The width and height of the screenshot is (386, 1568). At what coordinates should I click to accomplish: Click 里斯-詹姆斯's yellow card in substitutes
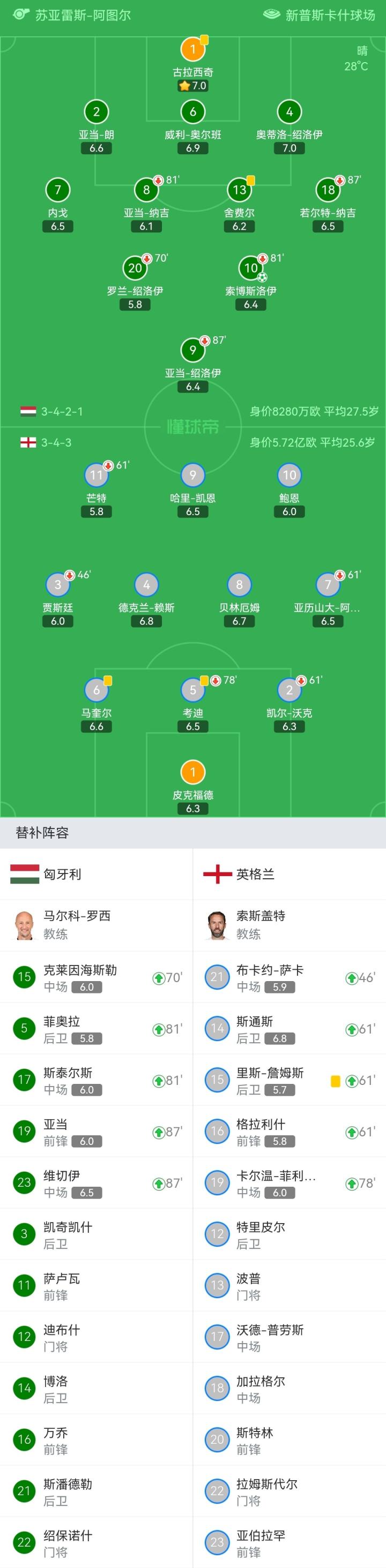tap(335, 1081)
